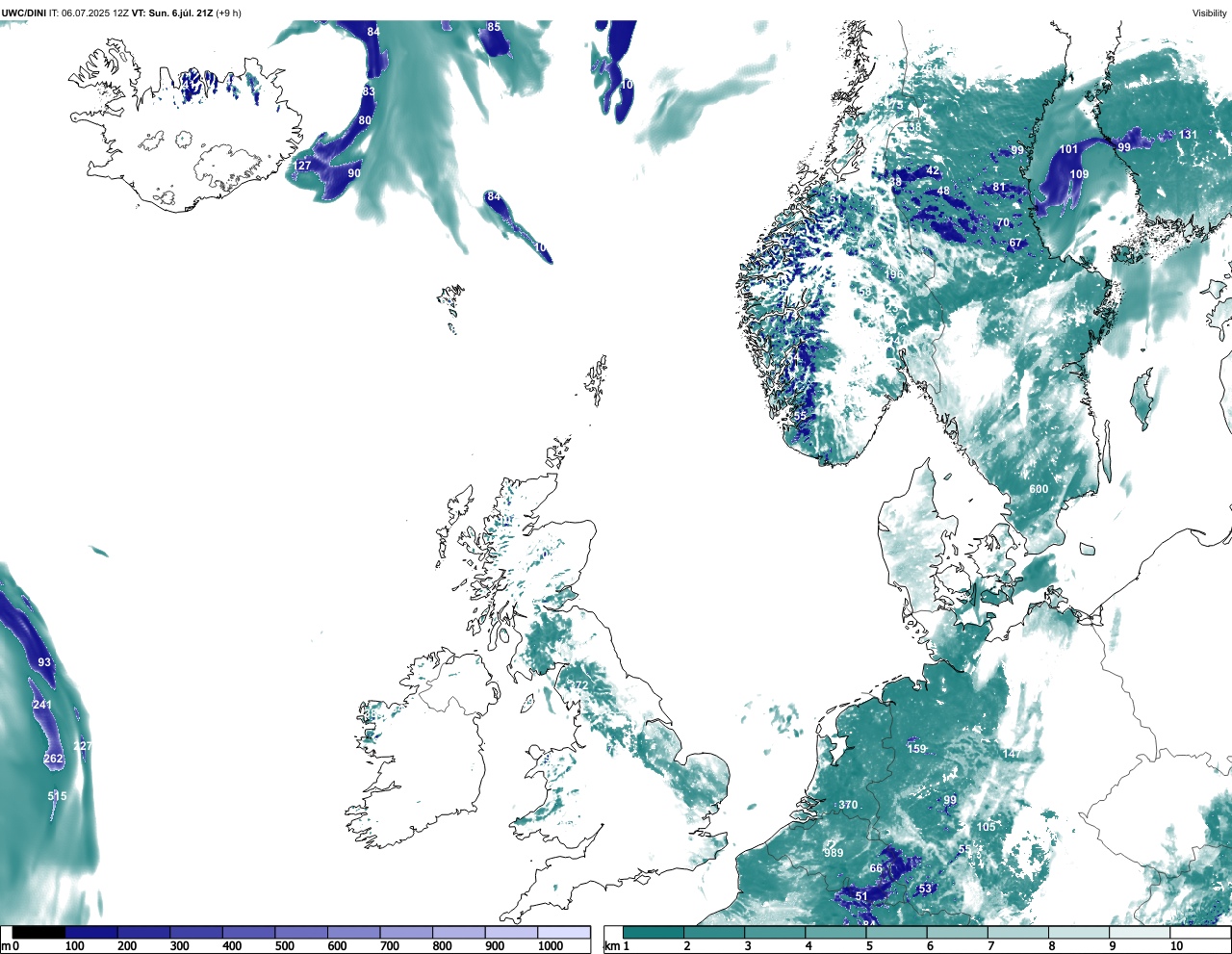Click the 989 value over Belgium
The width and height of the screenshot is (1232, 954).
834,853
